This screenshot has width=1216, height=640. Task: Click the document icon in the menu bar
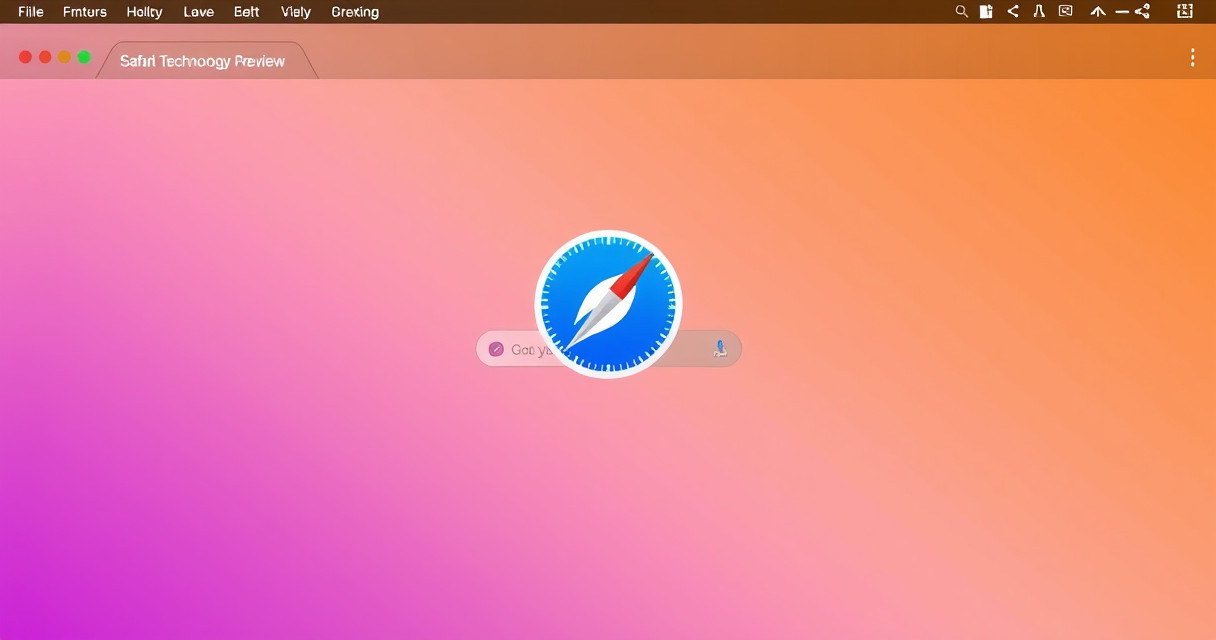click(x=986, y=12)
